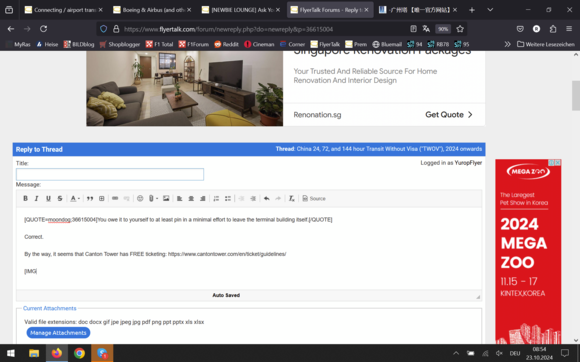
Task: Insert an image via toolbar
Action: pos(166,199)
